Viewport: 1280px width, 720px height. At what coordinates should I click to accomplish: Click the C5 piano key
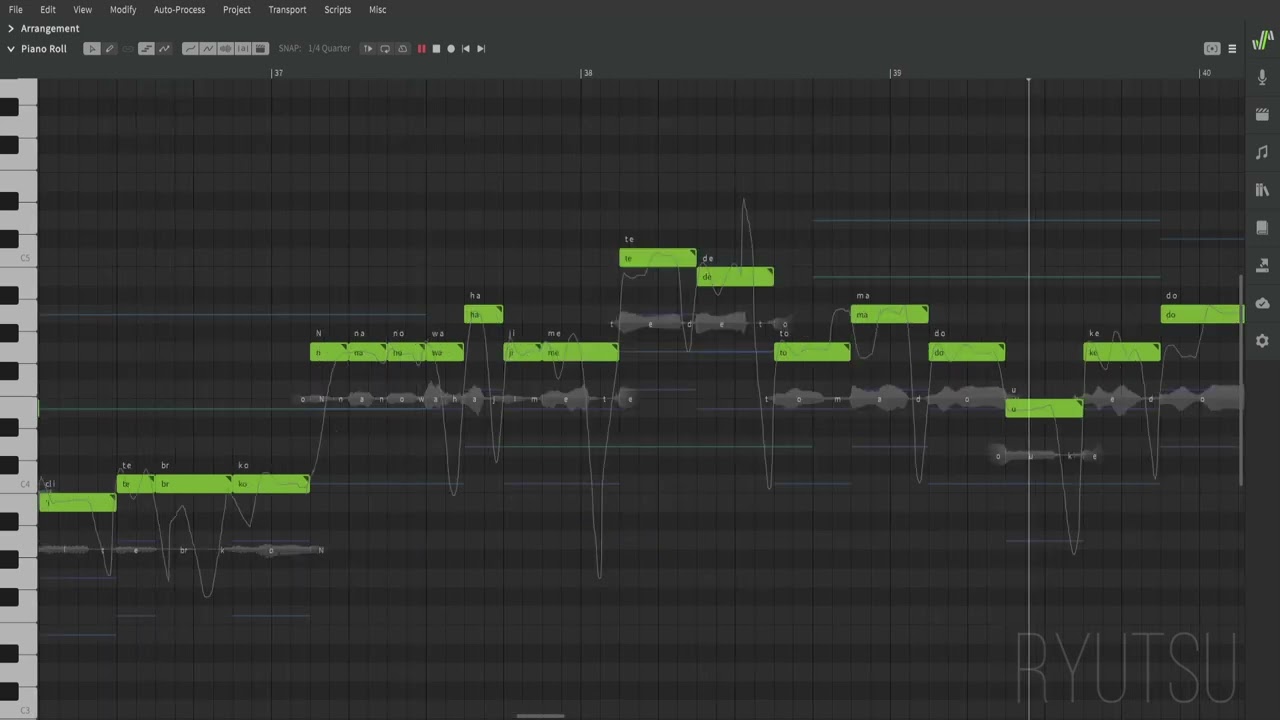click(x=19, y=258)
